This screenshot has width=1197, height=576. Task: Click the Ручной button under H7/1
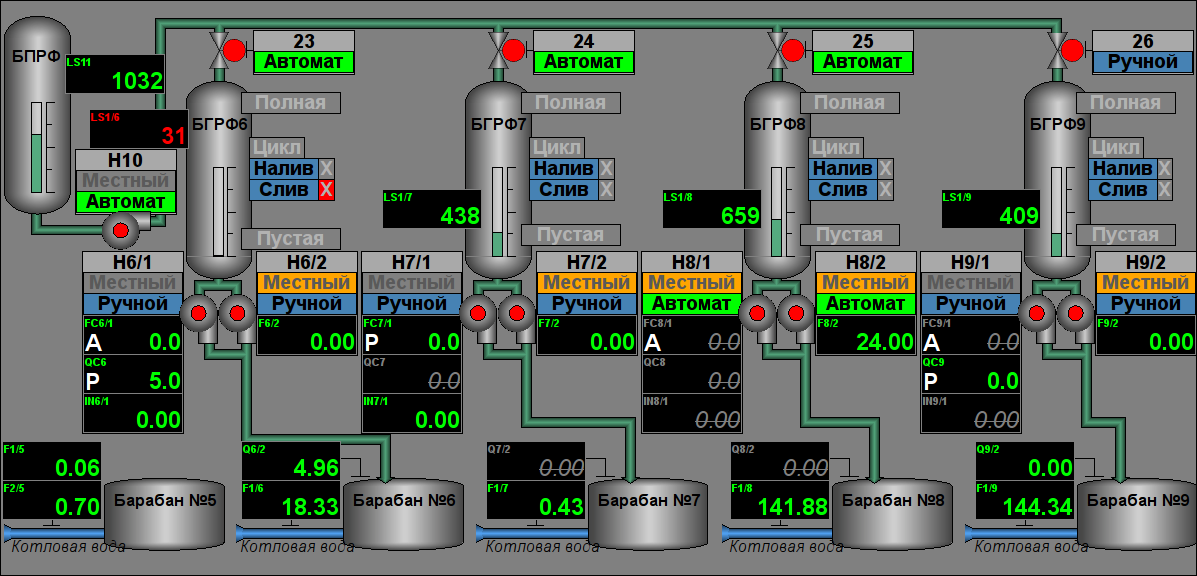(412, 303)
